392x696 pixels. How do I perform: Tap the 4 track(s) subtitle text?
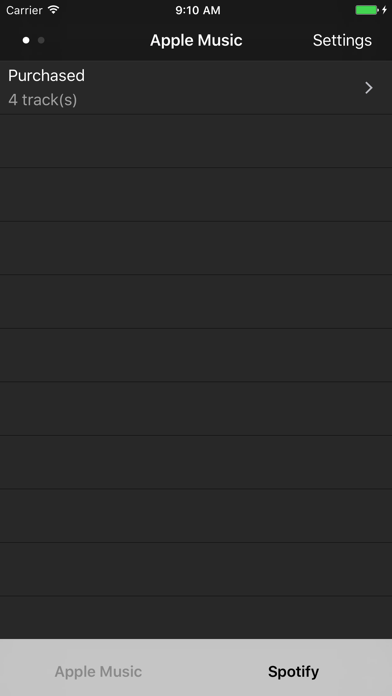[x=43, y=100]
